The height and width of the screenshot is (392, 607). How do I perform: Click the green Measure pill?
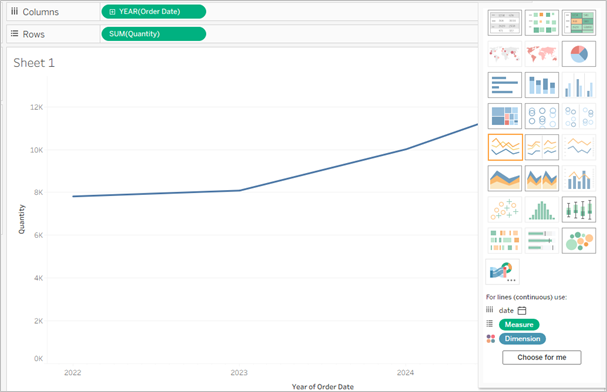[519, 324]
